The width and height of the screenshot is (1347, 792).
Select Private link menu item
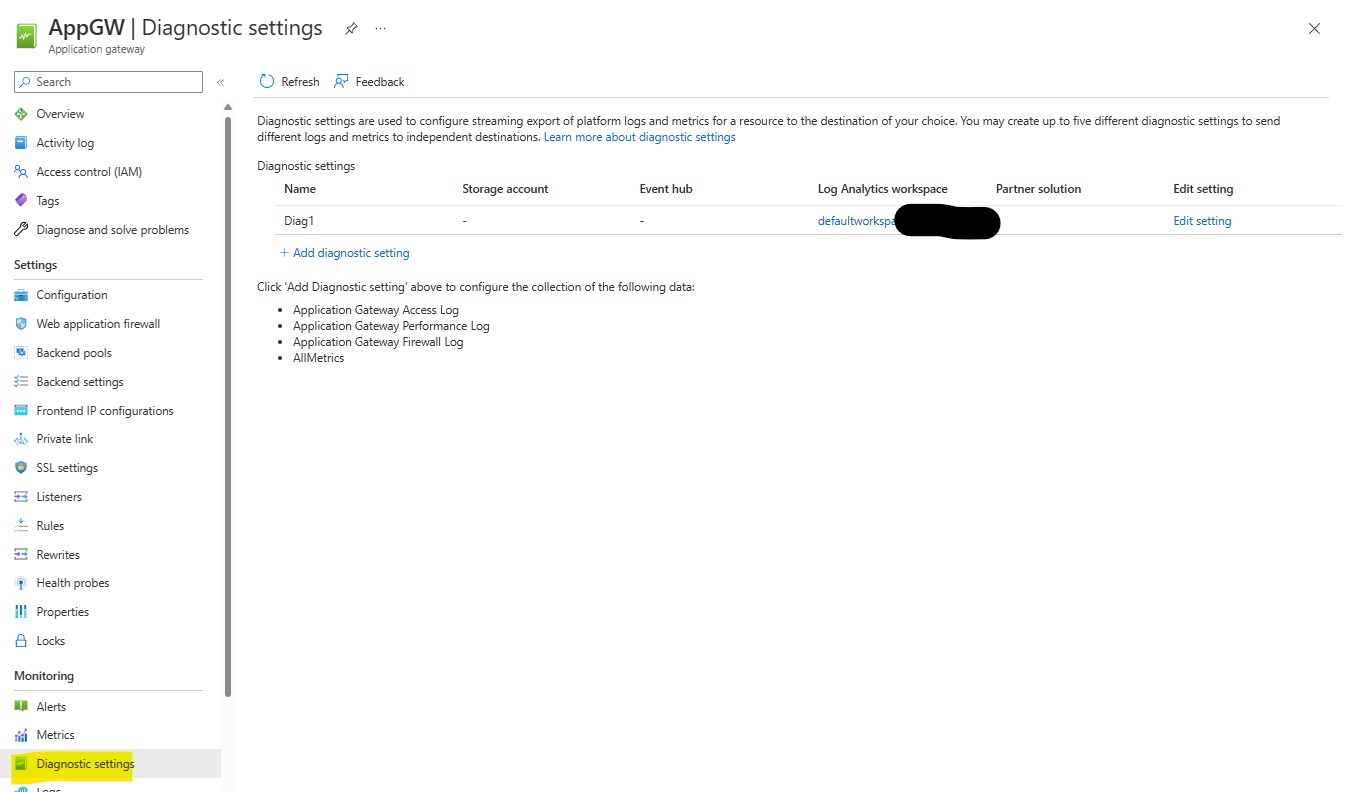coord(65,439)
